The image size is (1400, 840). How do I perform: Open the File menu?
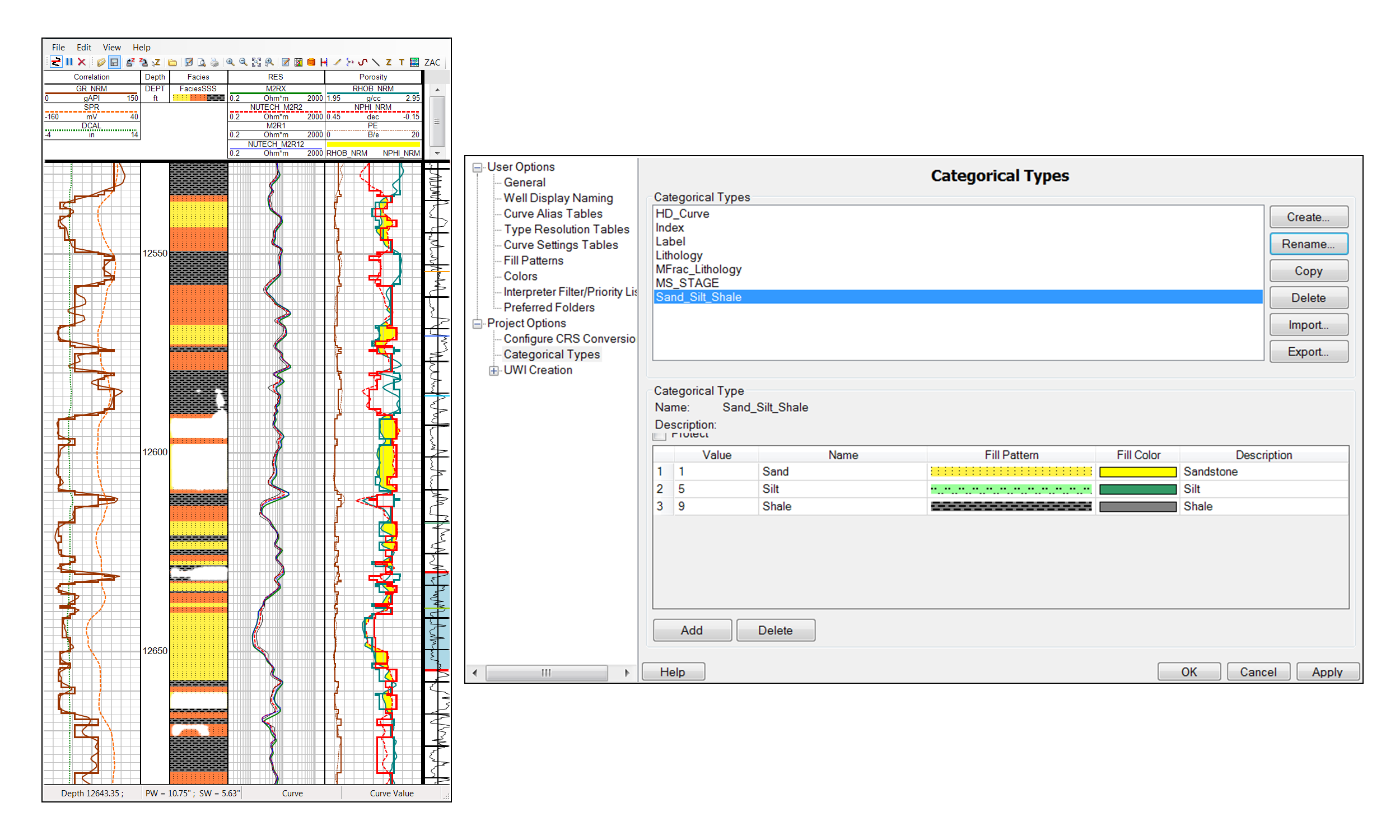point(58,47)
